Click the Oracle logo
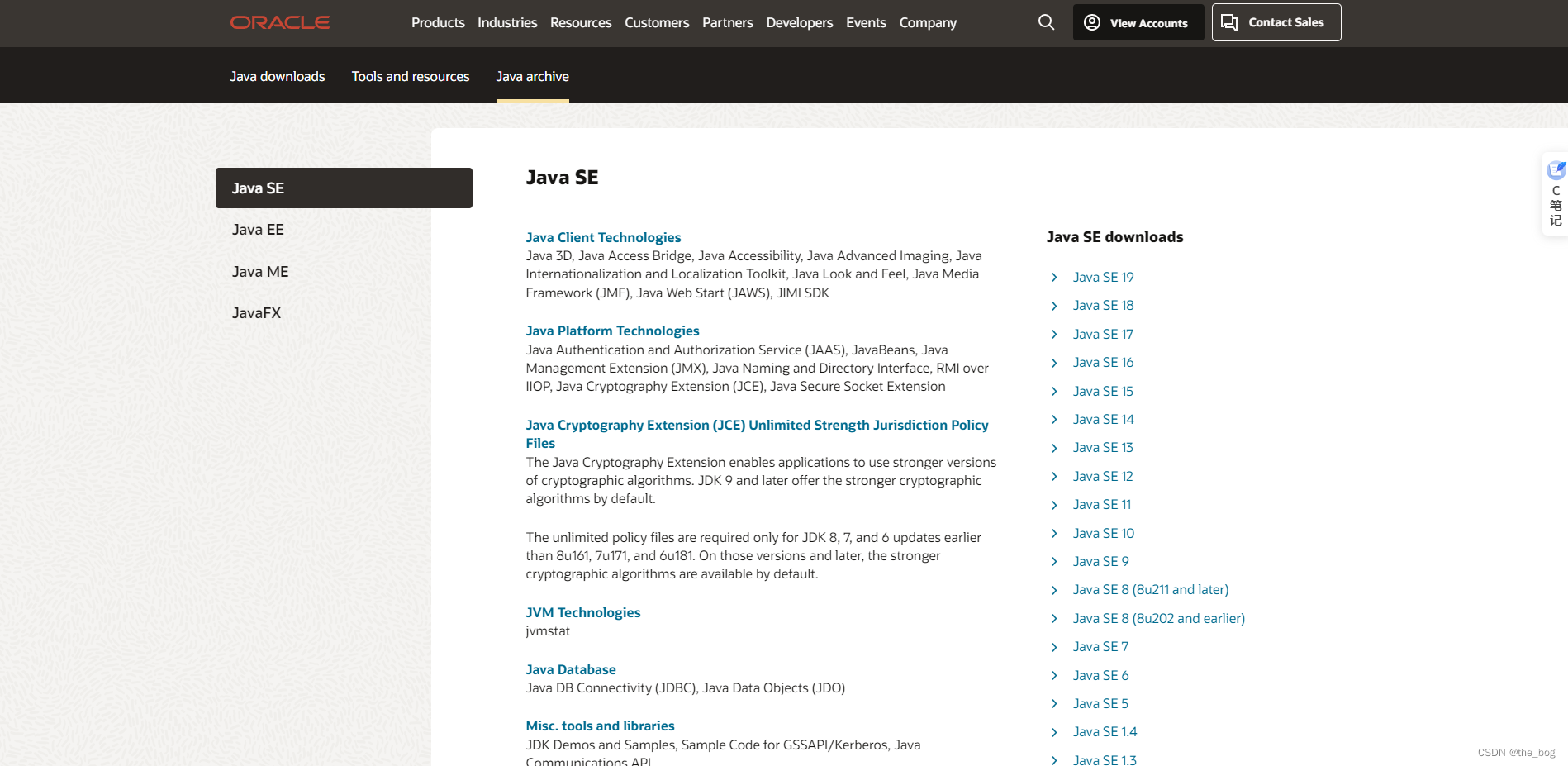 click(x=279, y=22)
